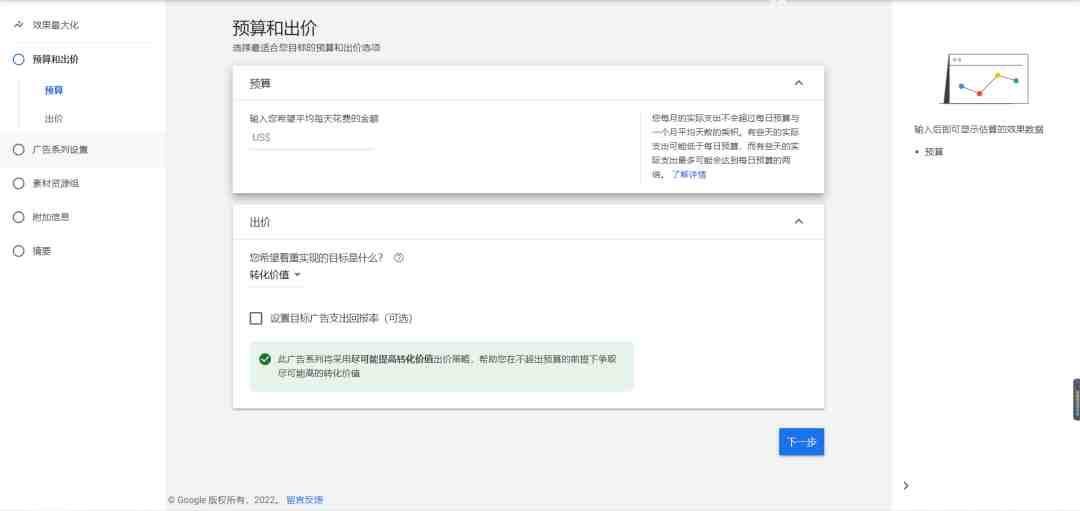Viewport: 1080px width, 511px height.
Task: Open the 广告系列设置 step
Action: tap(60, 149)
